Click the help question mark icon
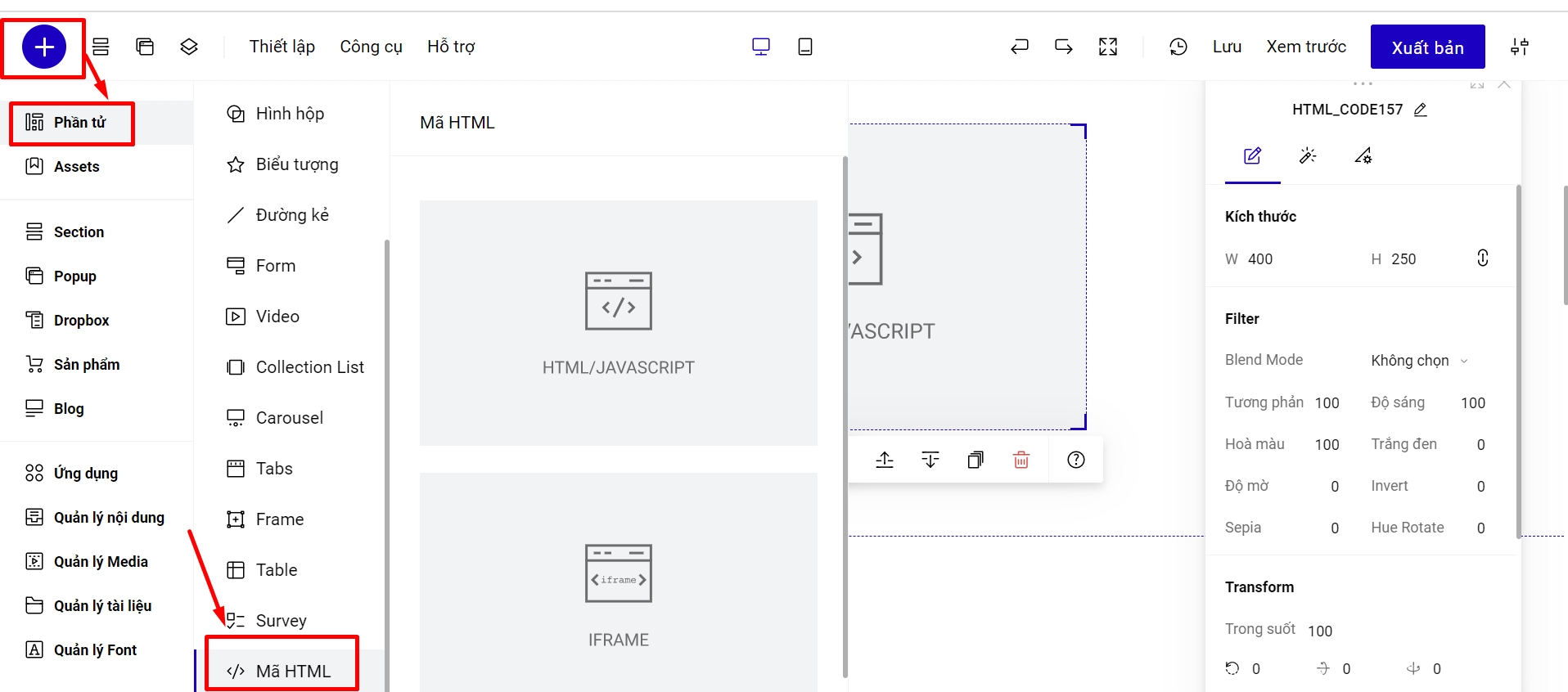This screenshot has height=692, width=1568. click(1075, 460)
